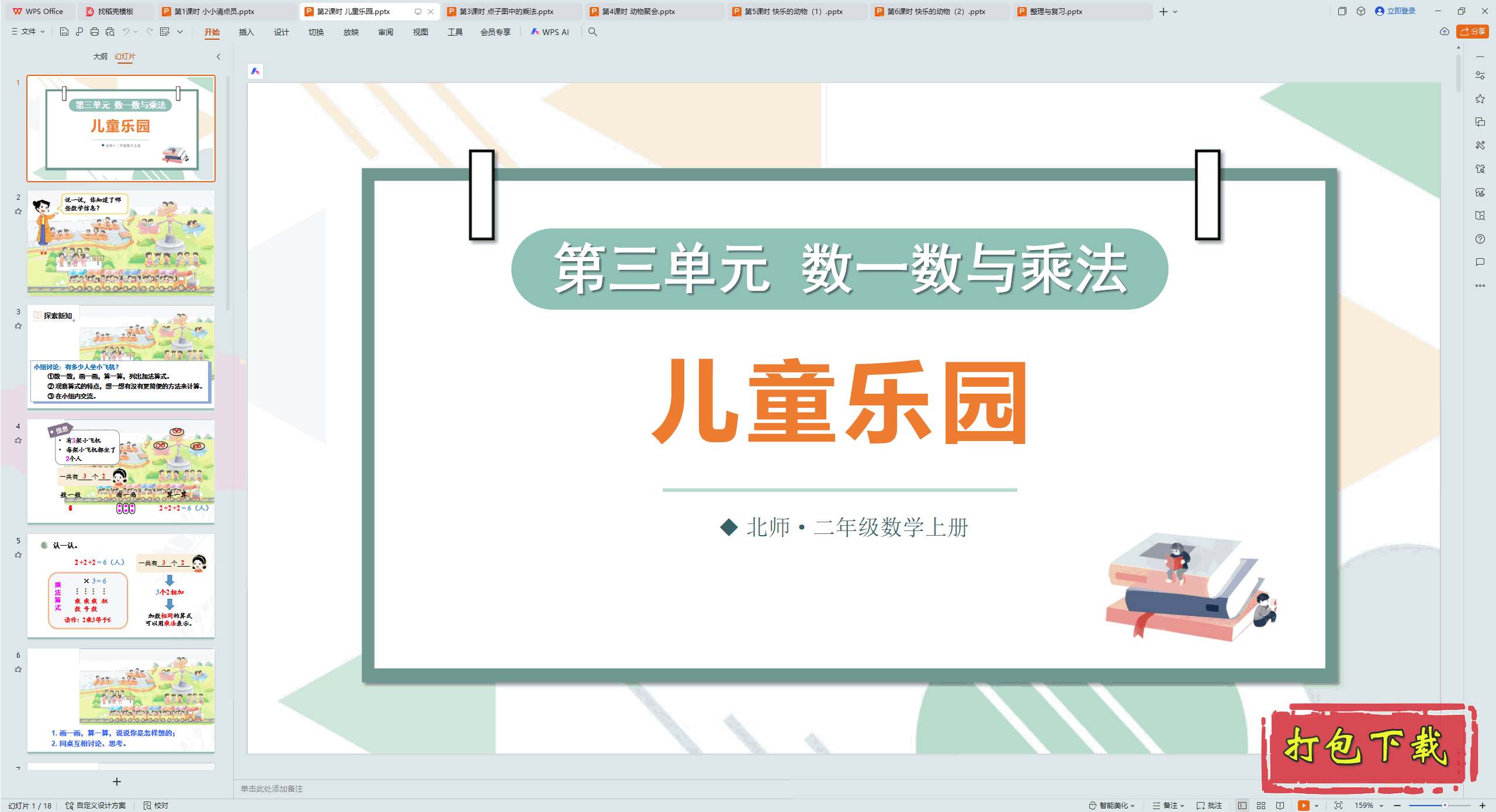
Task: Switch to Normal view mode
Action: [1242, 805]
